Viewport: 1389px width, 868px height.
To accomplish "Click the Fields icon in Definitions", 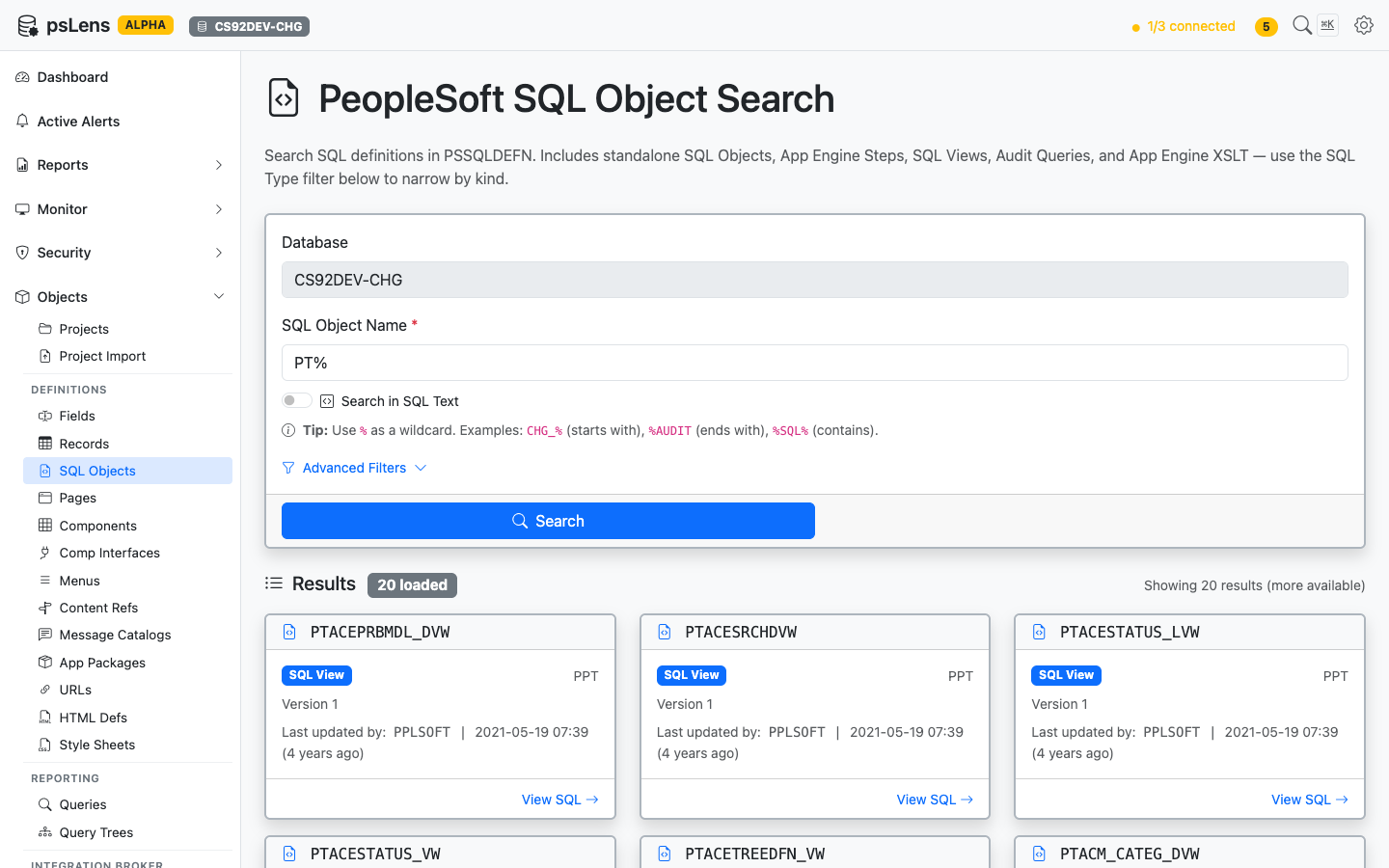I will [45, 416].
